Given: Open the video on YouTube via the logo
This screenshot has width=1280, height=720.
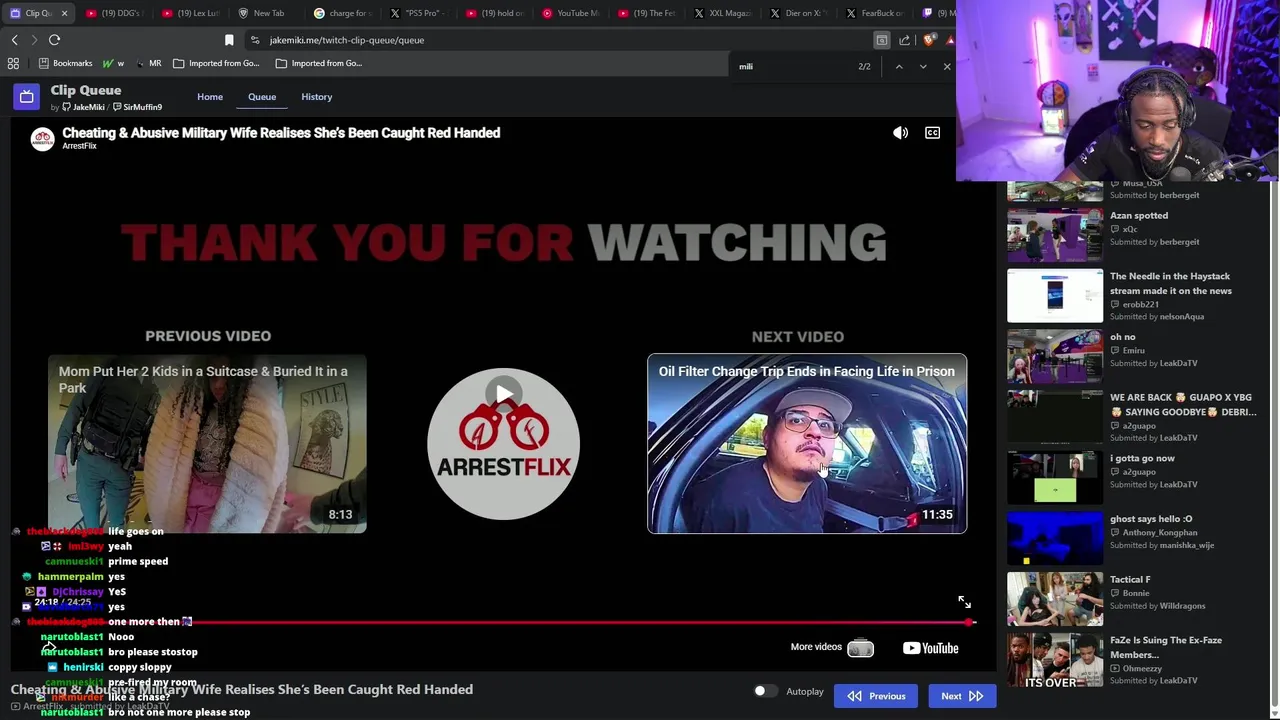Looking at the screenshot, I should coord(930,648).
